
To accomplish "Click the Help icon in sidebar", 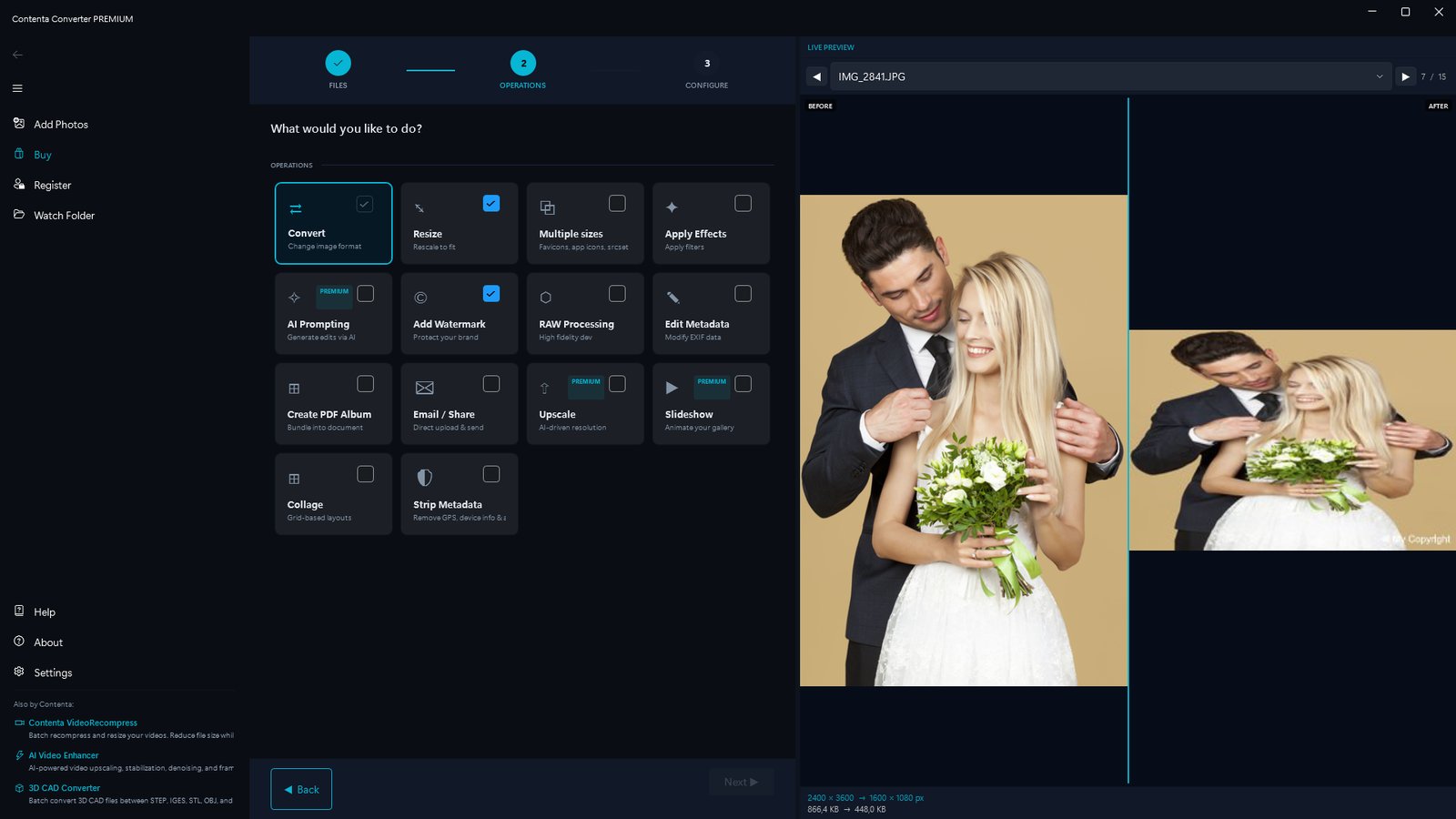I will point(19,612).
